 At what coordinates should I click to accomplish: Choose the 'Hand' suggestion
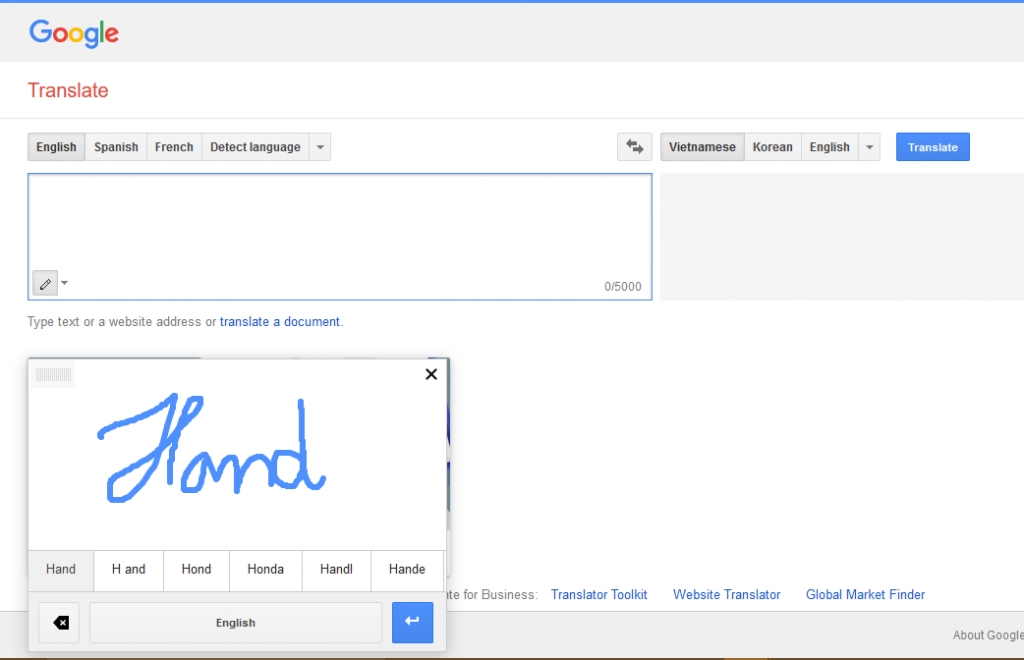[61, 569]
